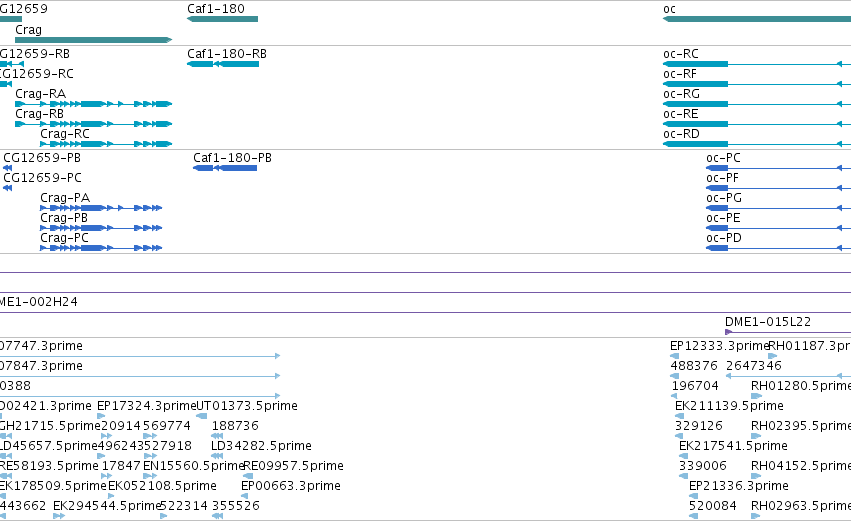Click the 520084 EST label
The height and width of the screenshot is (521, 851).
pos(713,506)
